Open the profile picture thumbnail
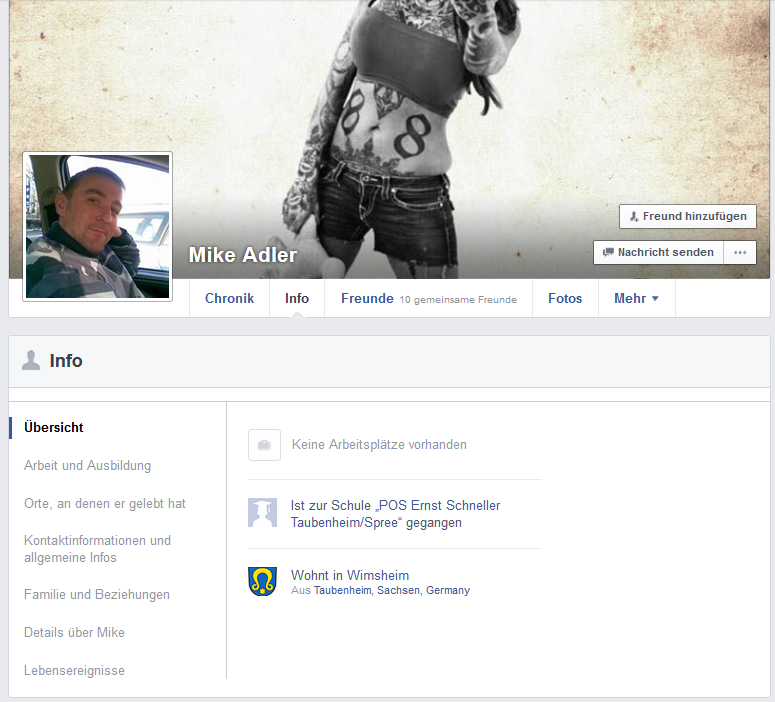 pyautogui.click(x=97, y=226)
